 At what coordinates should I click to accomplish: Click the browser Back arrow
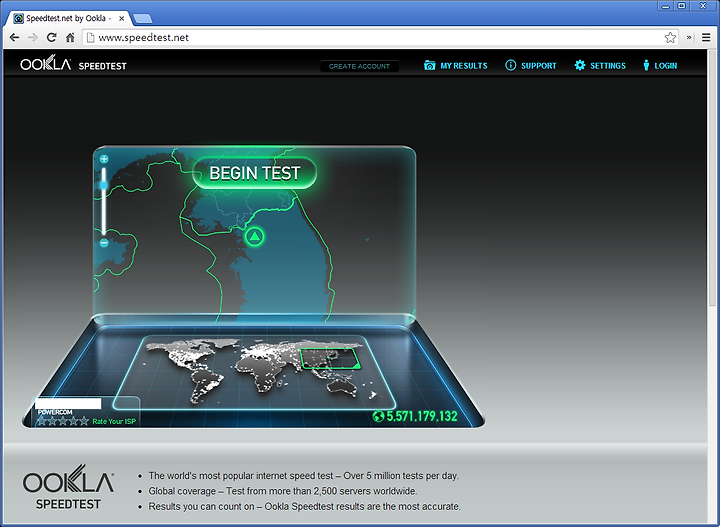pyautogui.click(x=14, y=38)
